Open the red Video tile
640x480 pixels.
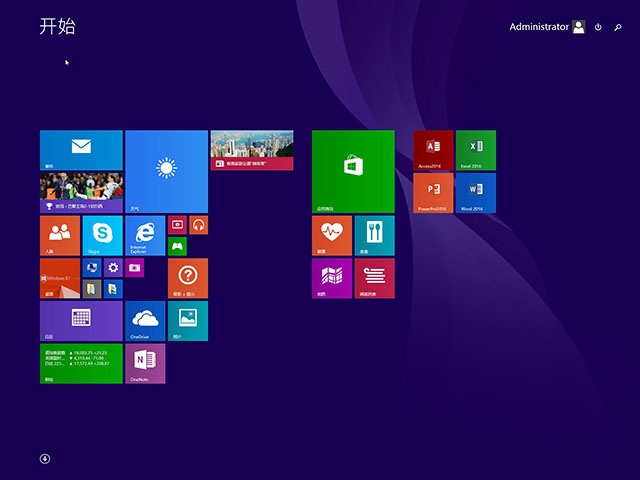177,225
